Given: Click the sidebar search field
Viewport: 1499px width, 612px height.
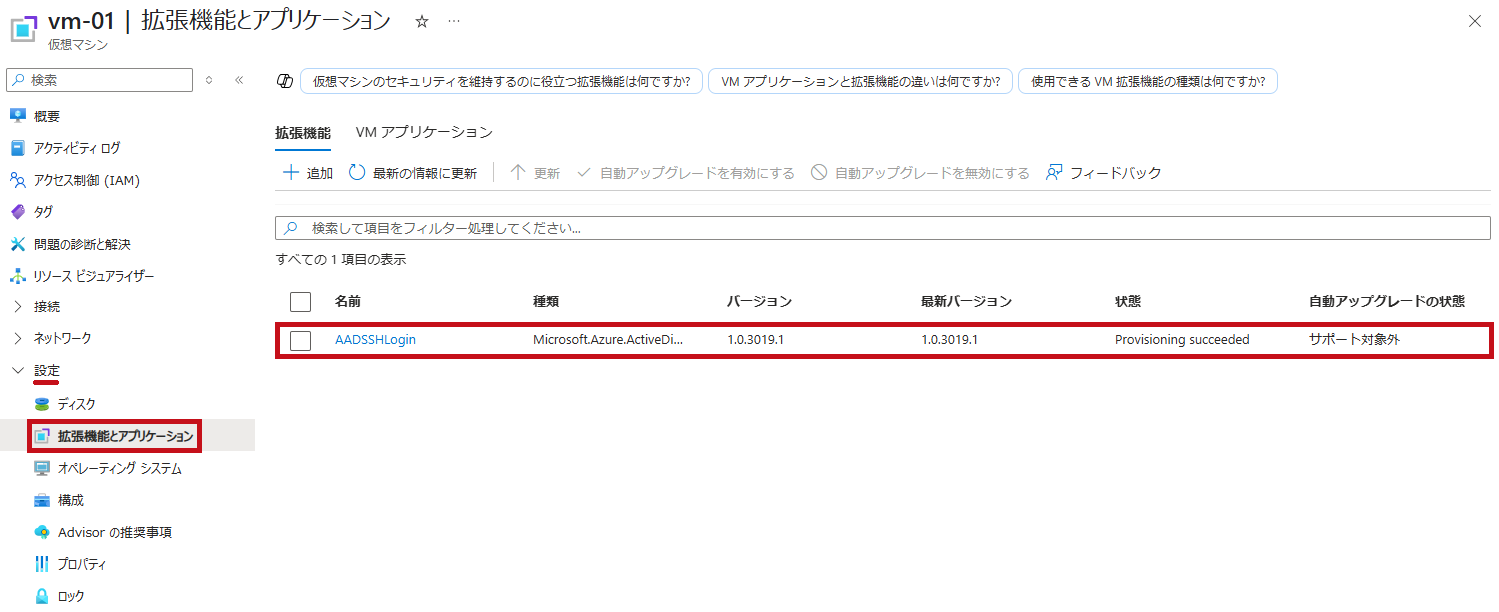Looking at the screenshot, I should click(100, 80).
